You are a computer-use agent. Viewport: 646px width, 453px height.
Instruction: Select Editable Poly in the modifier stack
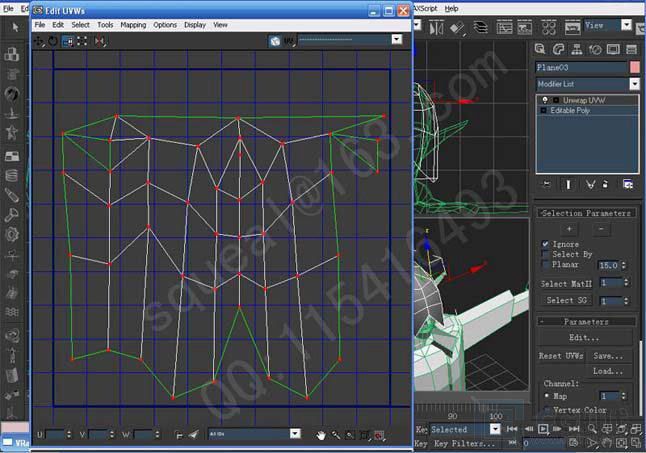pos(570,110)
